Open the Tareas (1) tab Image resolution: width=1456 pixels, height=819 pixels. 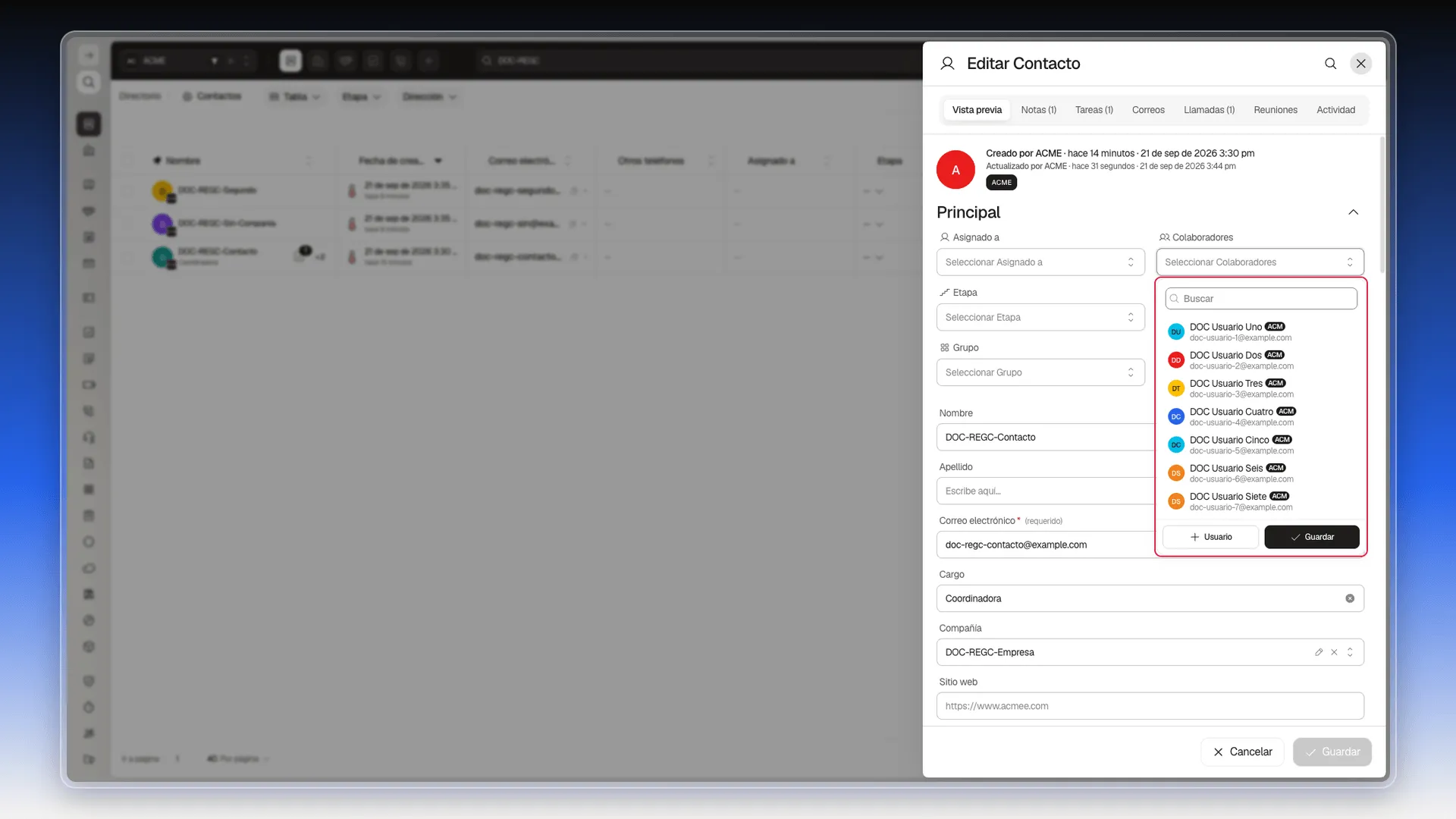pos(1094,110)
